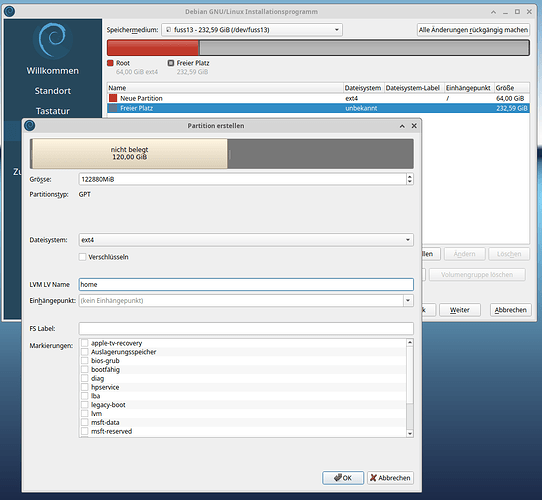Click the OK button checkmark icon
Image resolution: width=542 pixels, height=500 pixels.
click(x=338, y=478)
